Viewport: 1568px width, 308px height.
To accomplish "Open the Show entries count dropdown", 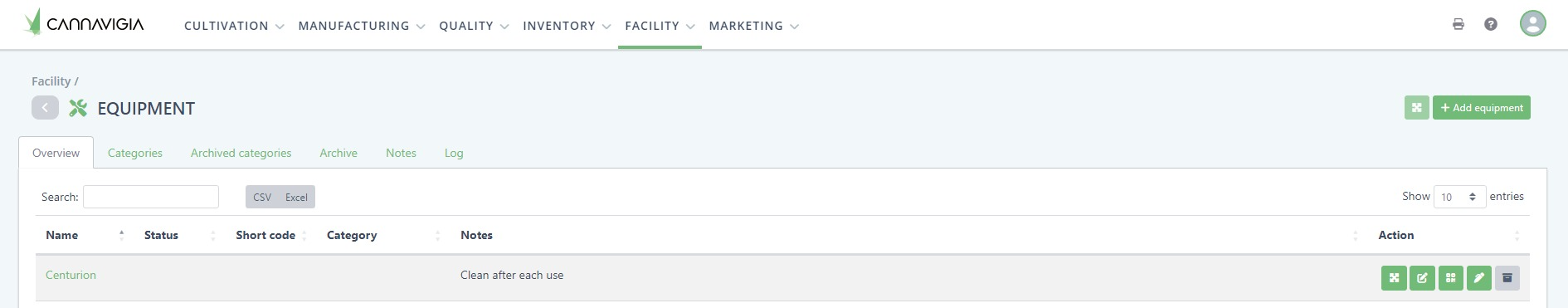I will 1459,197.
